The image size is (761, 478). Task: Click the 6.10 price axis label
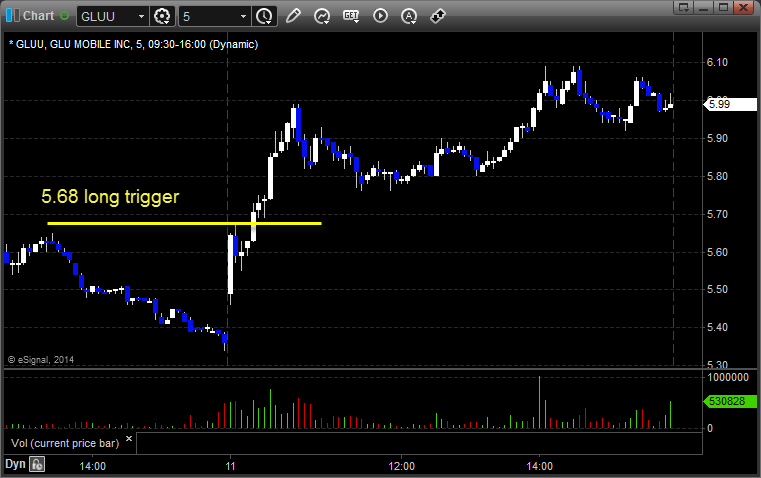coord(717,62)
